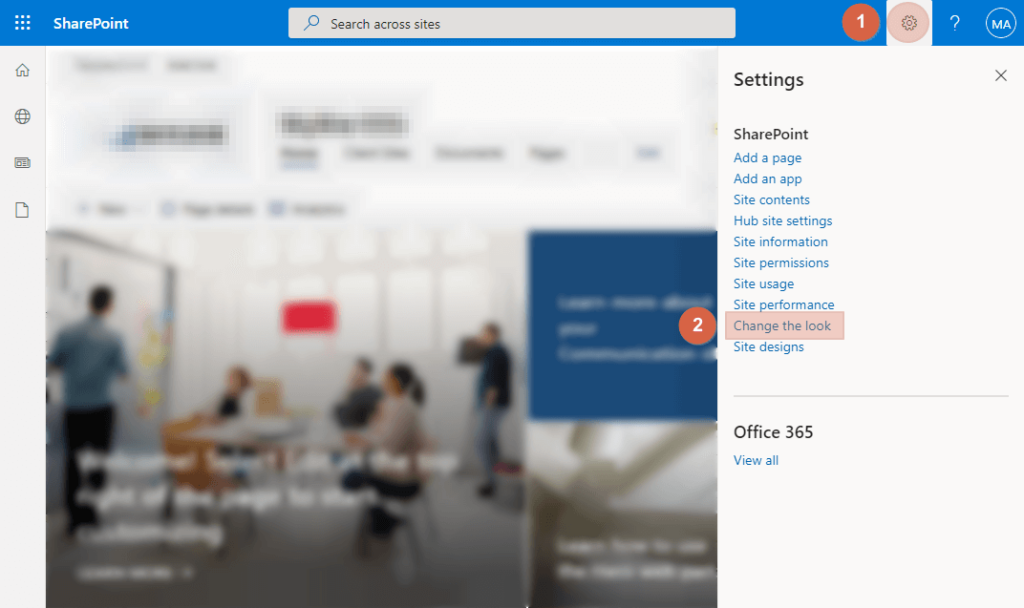
Task: Click the SharePoint header title
Action: coord(91,24)
